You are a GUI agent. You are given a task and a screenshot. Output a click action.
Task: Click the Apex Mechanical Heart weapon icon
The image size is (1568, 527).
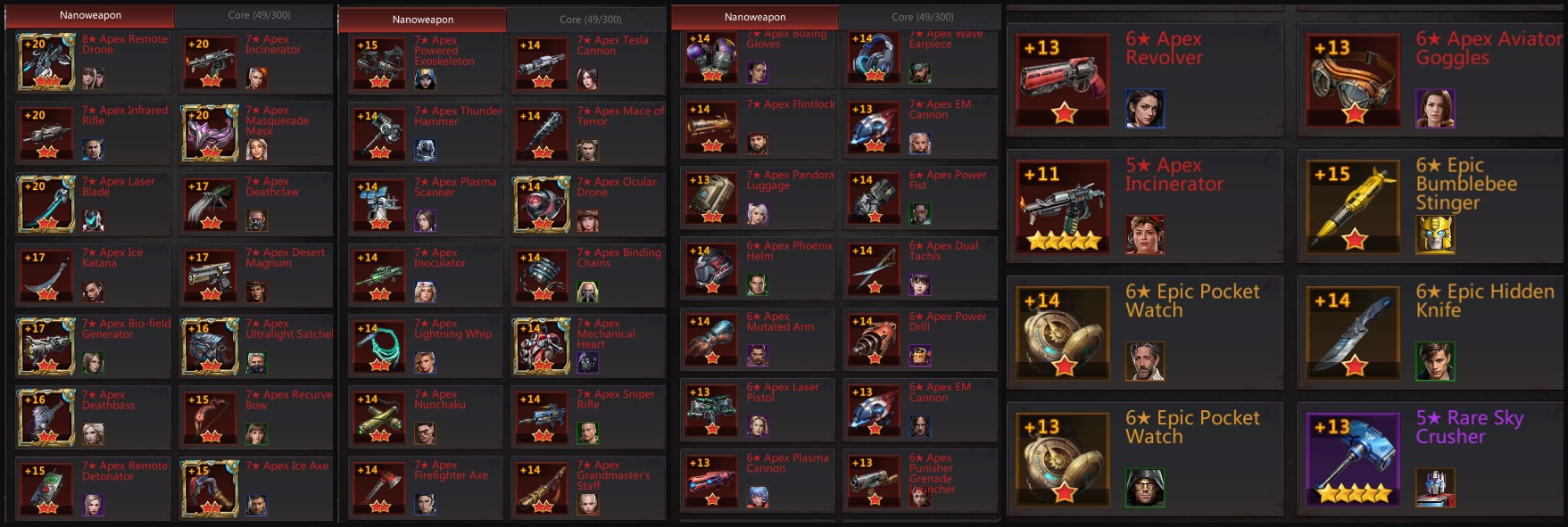[x=542, y=346]
